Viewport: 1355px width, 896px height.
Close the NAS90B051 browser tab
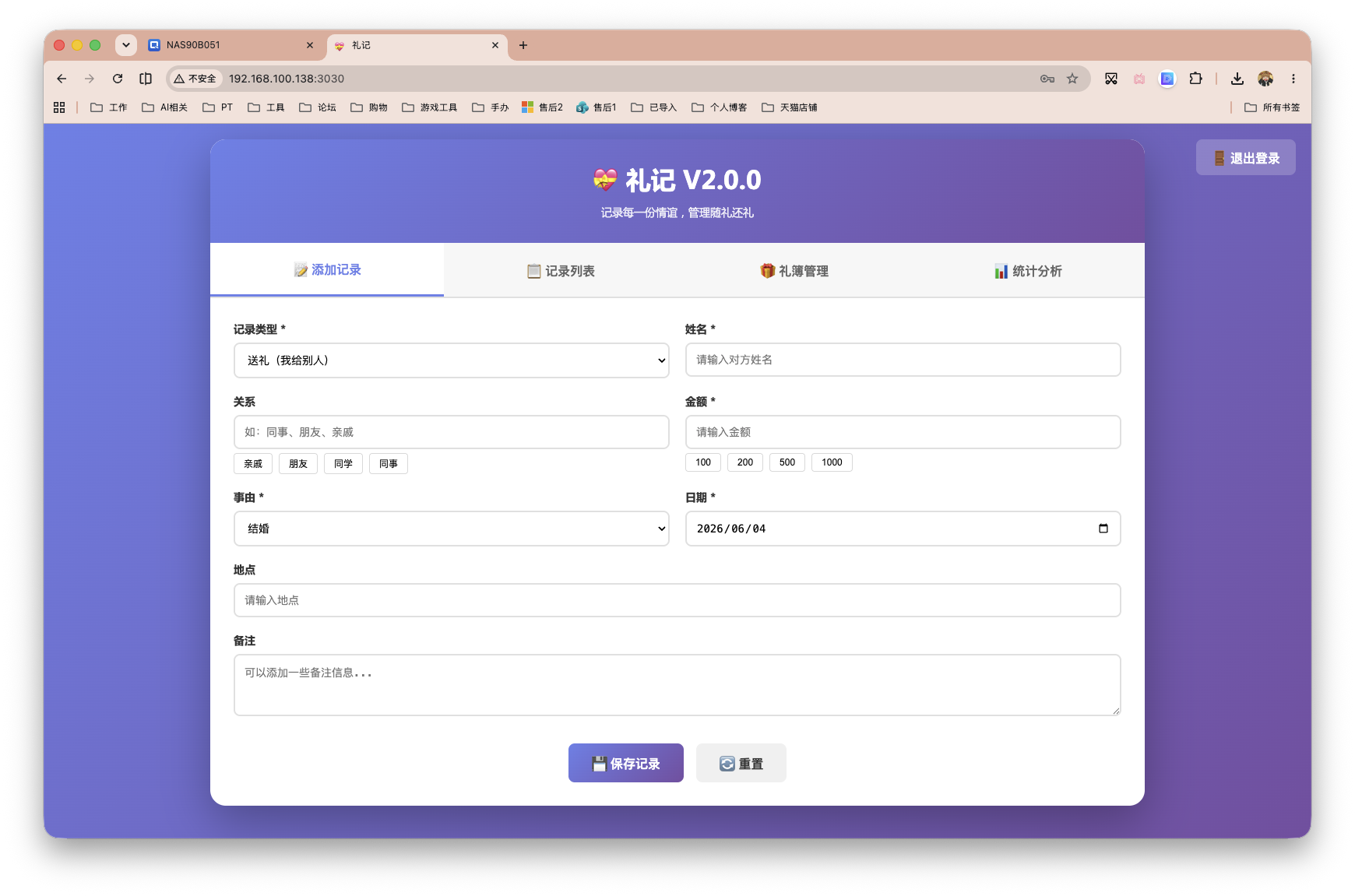[x=310, y=45]
